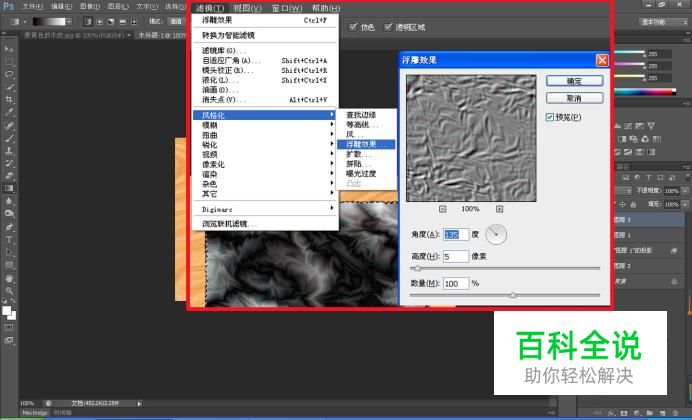Image resolution: width=692 pixels, height=420 pixels.
Task: Open the 滤镜 Filter menu
Action: coord(210,8)
